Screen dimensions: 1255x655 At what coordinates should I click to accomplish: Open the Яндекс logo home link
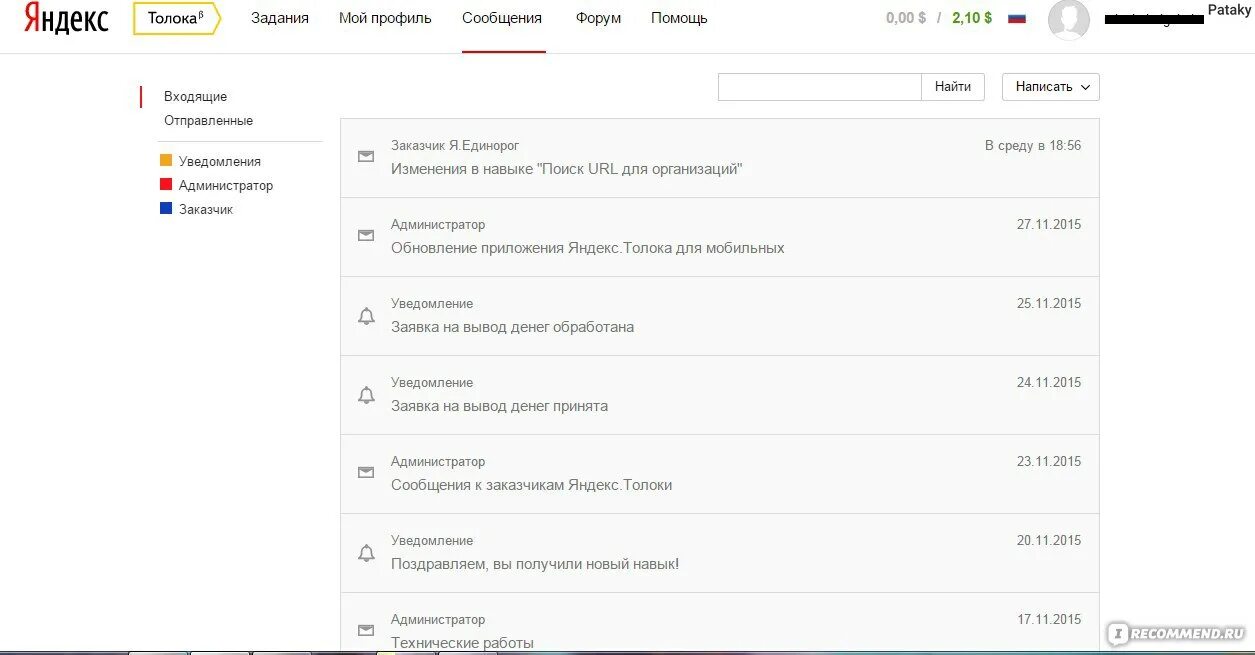pyautogui.click(x=66, y=18)
